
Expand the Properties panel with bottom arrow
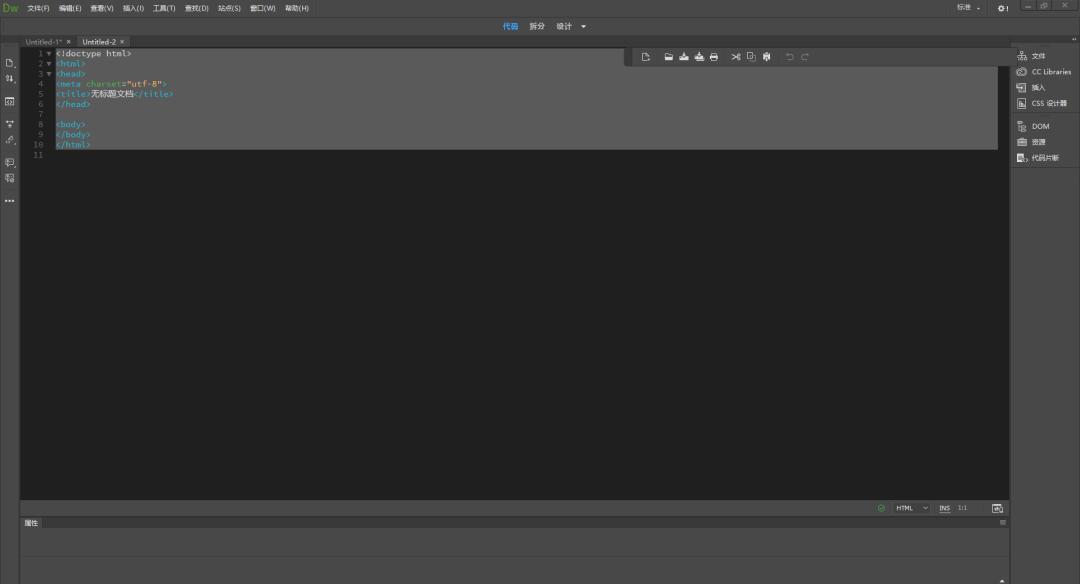click(x=1002, y=581)
